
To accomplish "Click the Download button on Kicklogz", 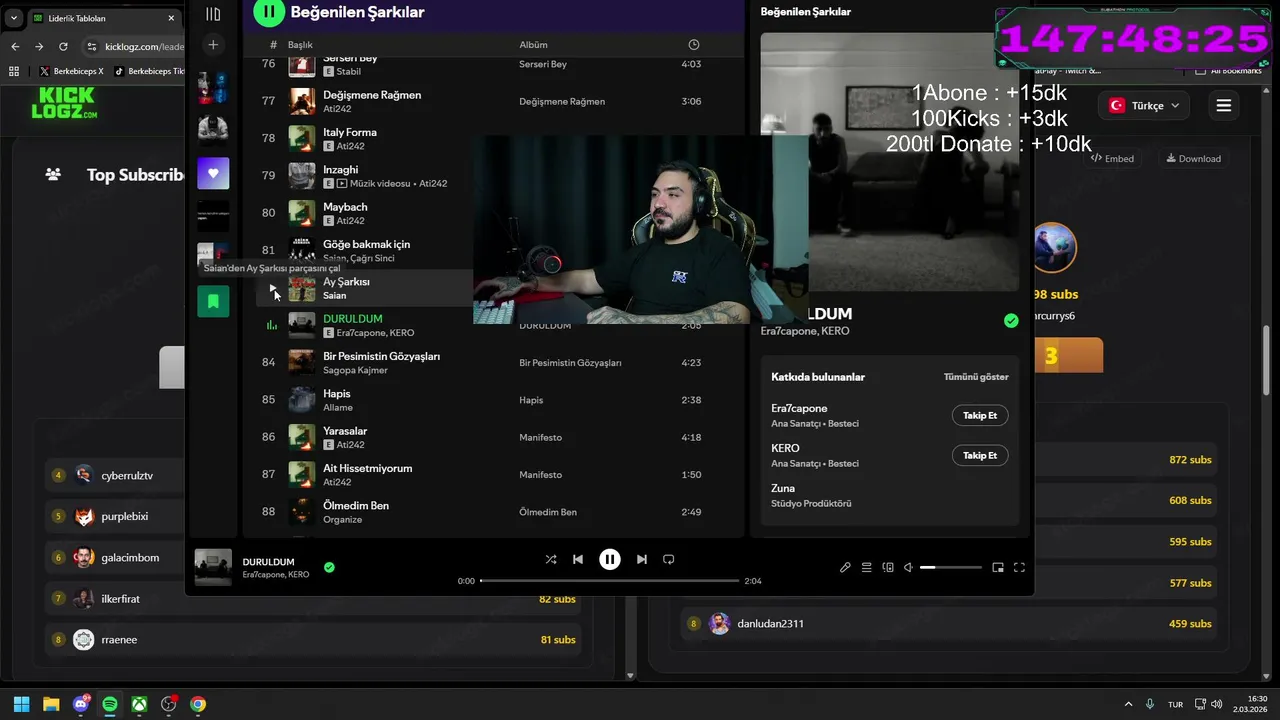I will click(x=1193, y=158).
